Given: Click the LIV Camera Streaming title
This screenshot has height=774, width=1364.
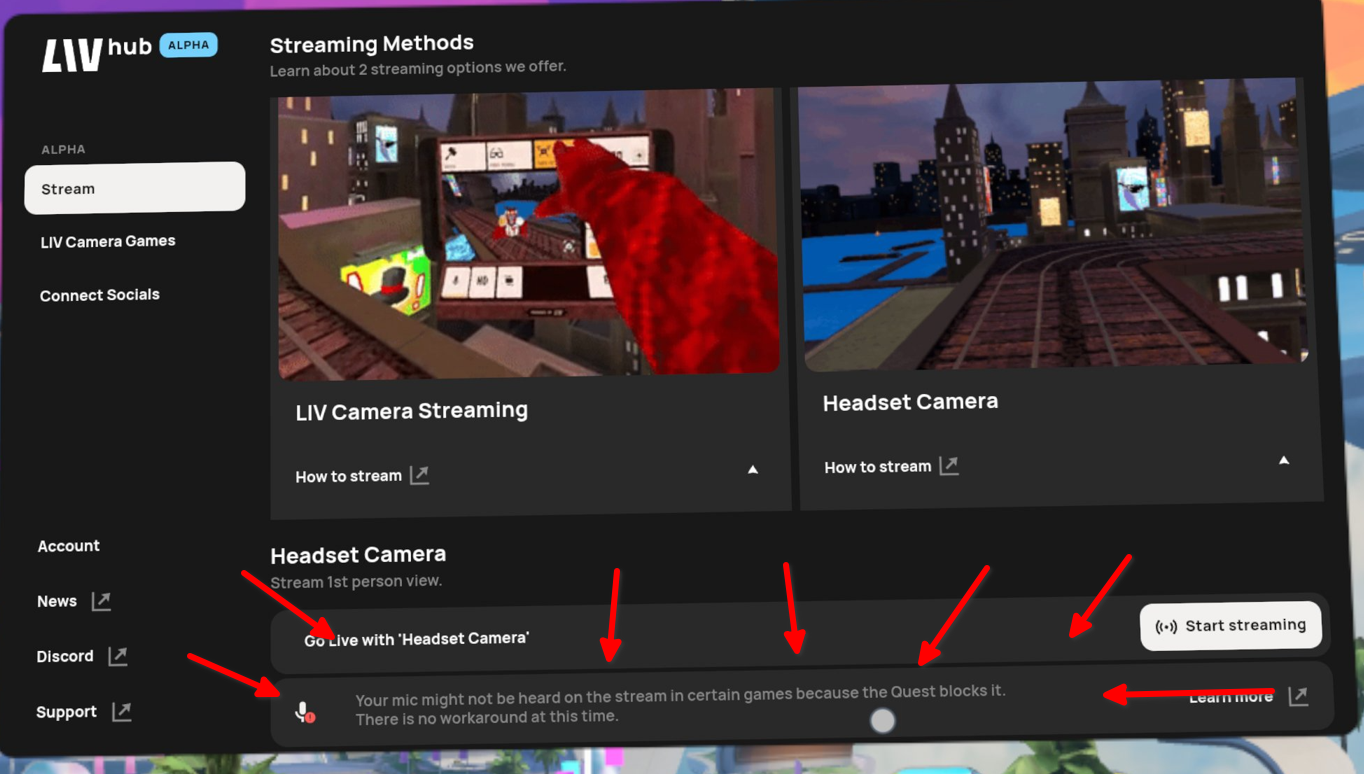Looking at the screenshot, I should coord(412,410).
